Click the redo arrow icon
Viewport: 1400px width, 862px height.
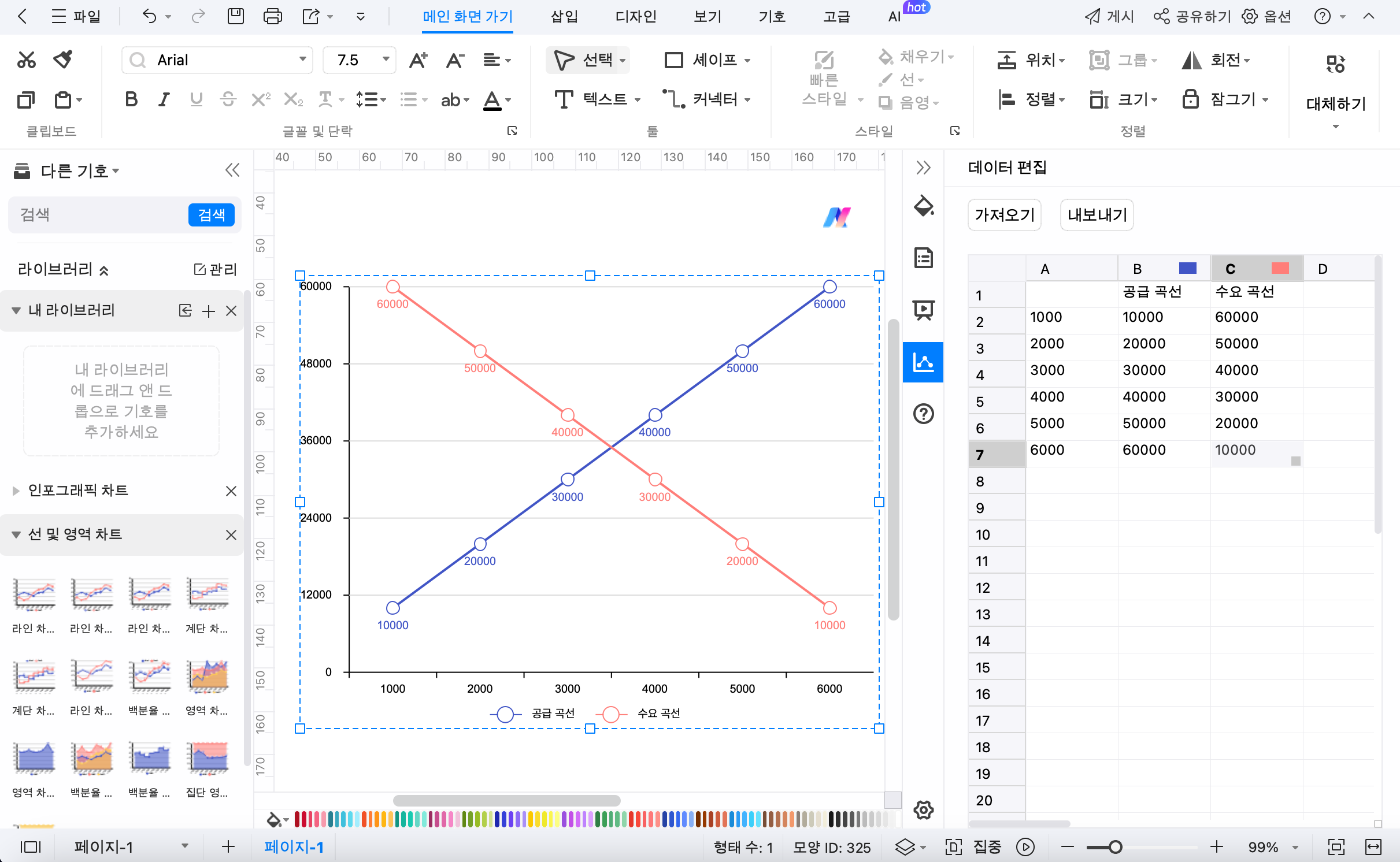click(x=198, y=16)
